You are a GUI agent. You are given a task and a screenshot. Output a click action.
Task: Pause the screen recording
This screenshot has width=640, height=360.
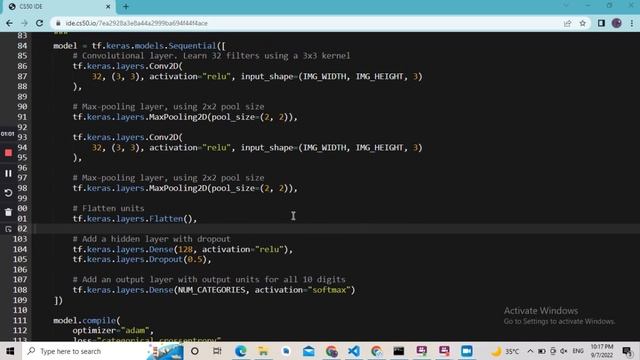point(8,173)
